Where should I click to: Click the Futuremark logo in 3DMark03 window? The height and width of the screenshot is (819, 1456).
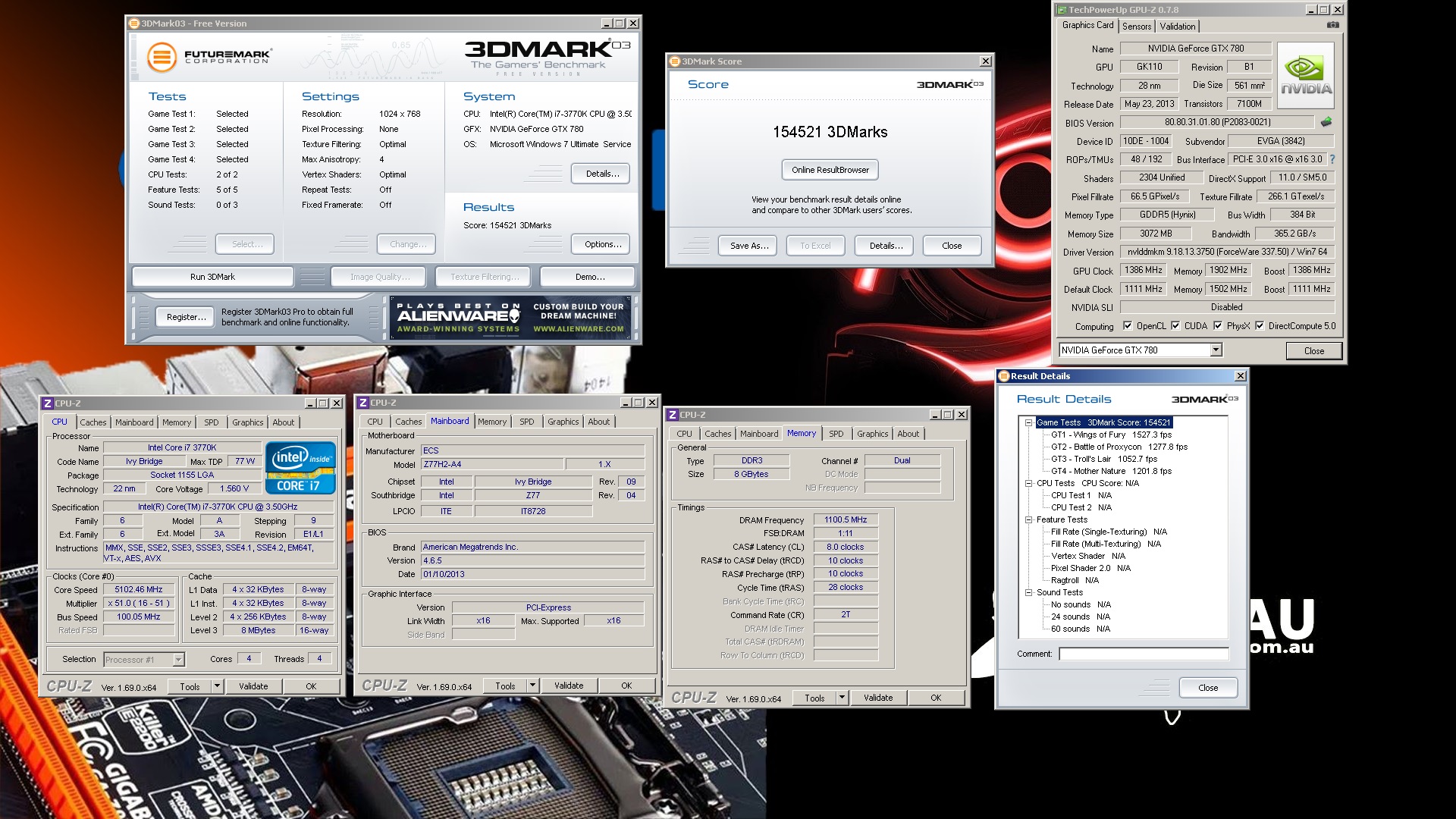click(x=209, y=57)
